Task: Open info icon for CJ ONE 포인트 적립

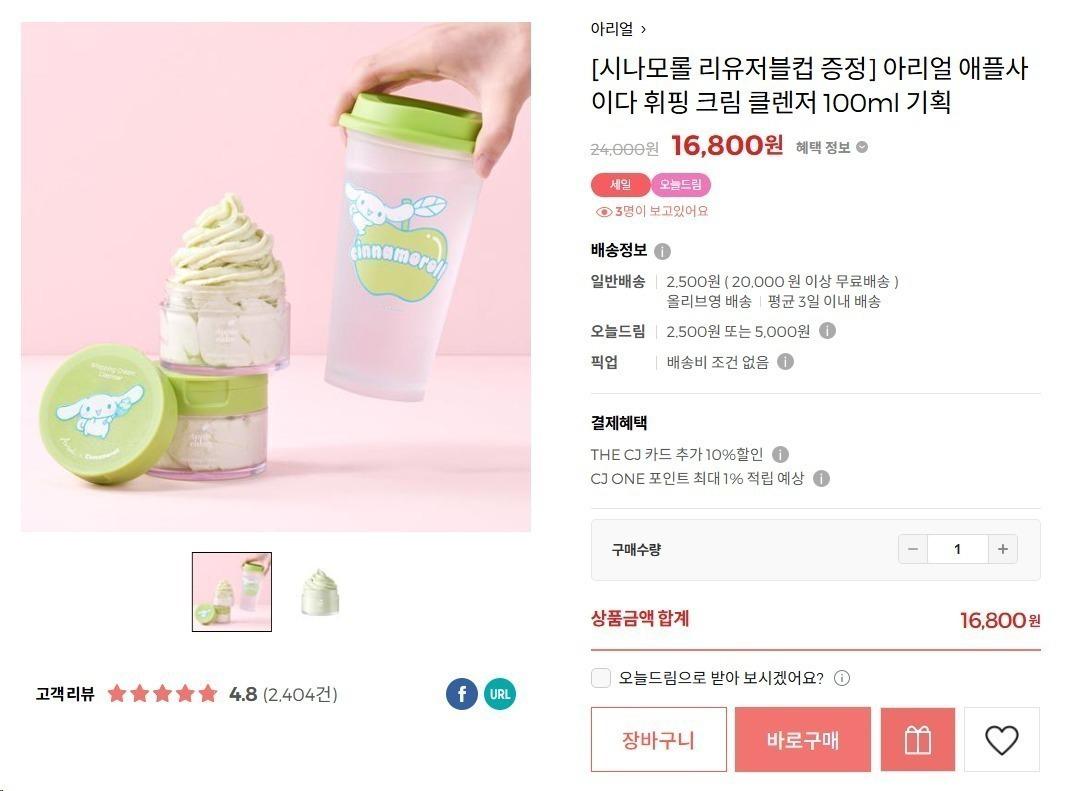Action: click(821, 478)
